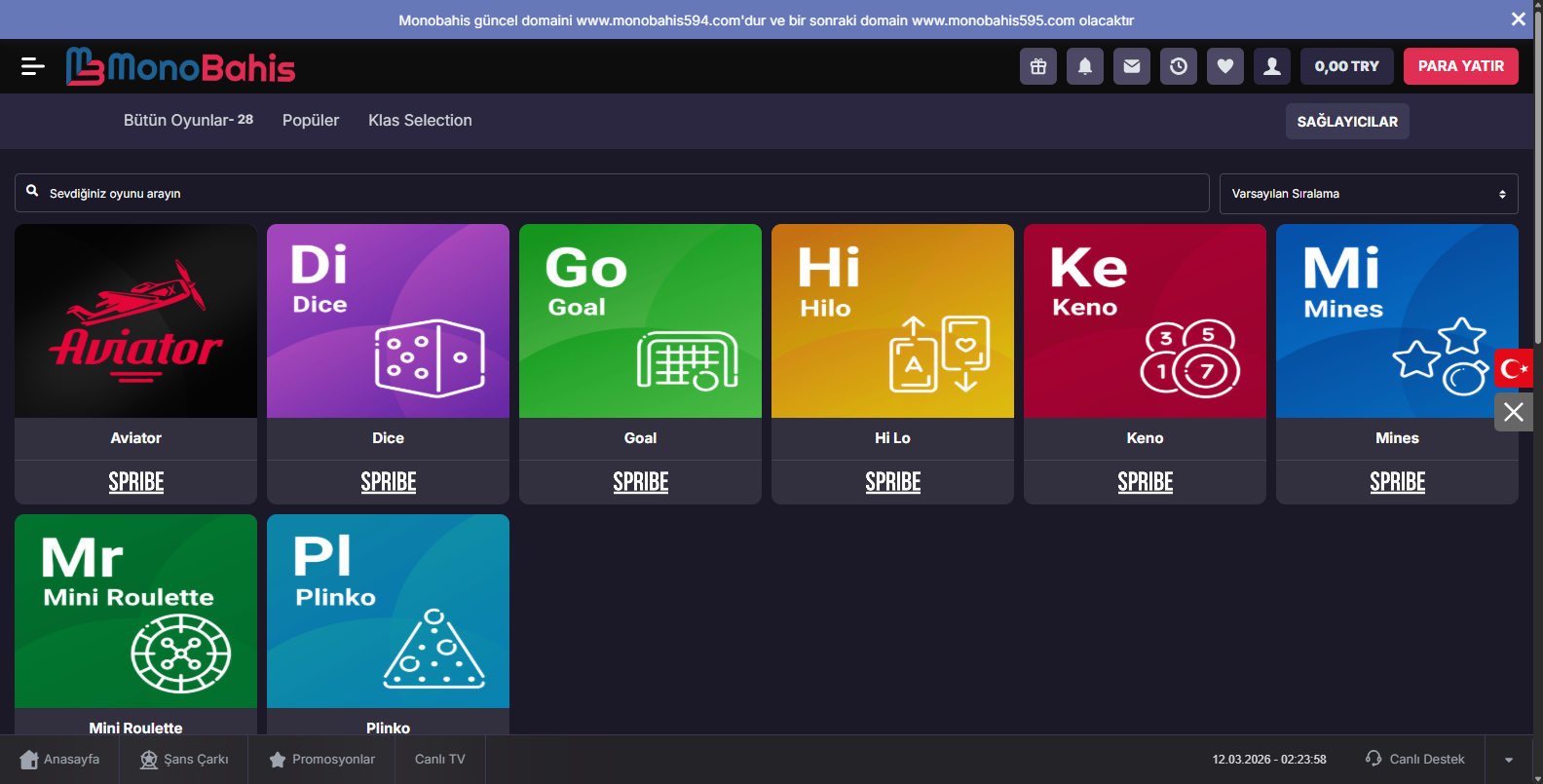Click the Turkish flag language icon
1543x784 pixels.
[1514, 368]
